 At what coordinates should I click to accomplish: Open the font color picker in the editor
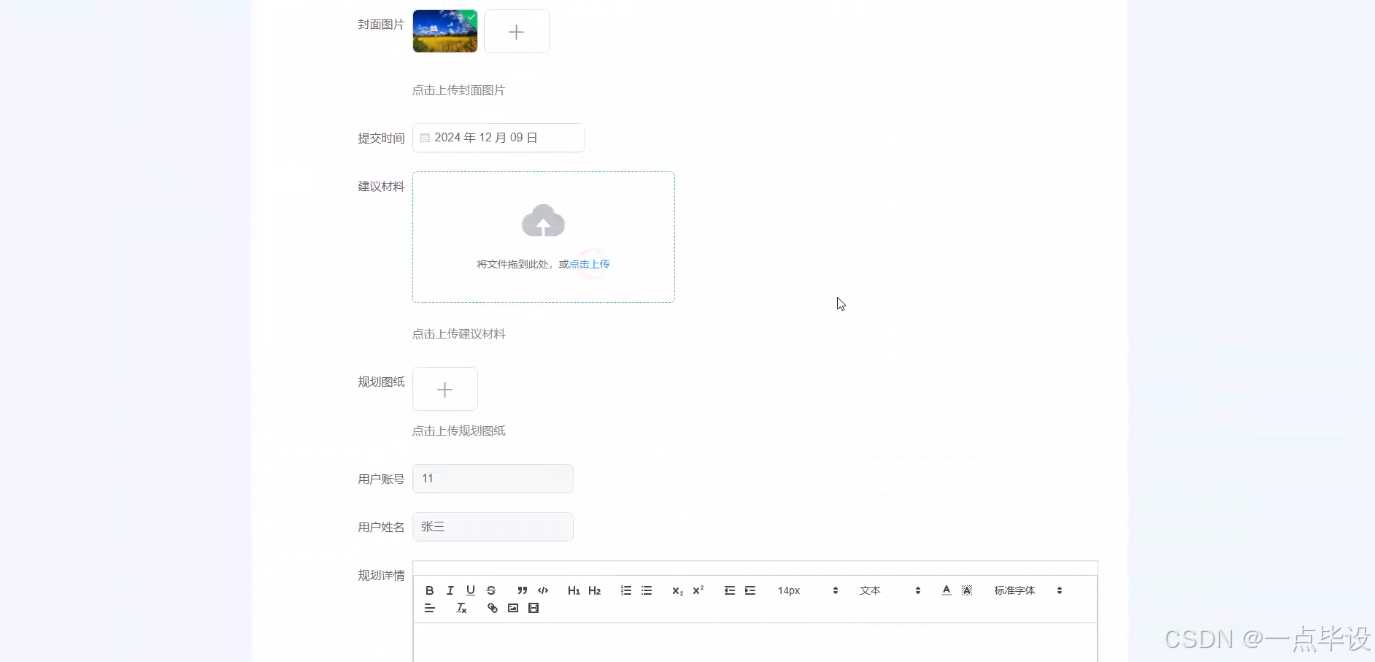pyautogui.click(x=946, y=590)
